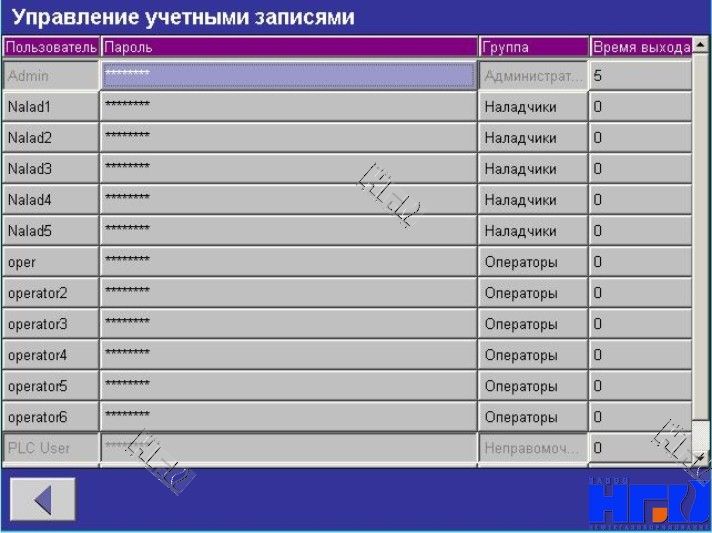
Task: Edit the password for Nalad3
Action: click(288, 169)
